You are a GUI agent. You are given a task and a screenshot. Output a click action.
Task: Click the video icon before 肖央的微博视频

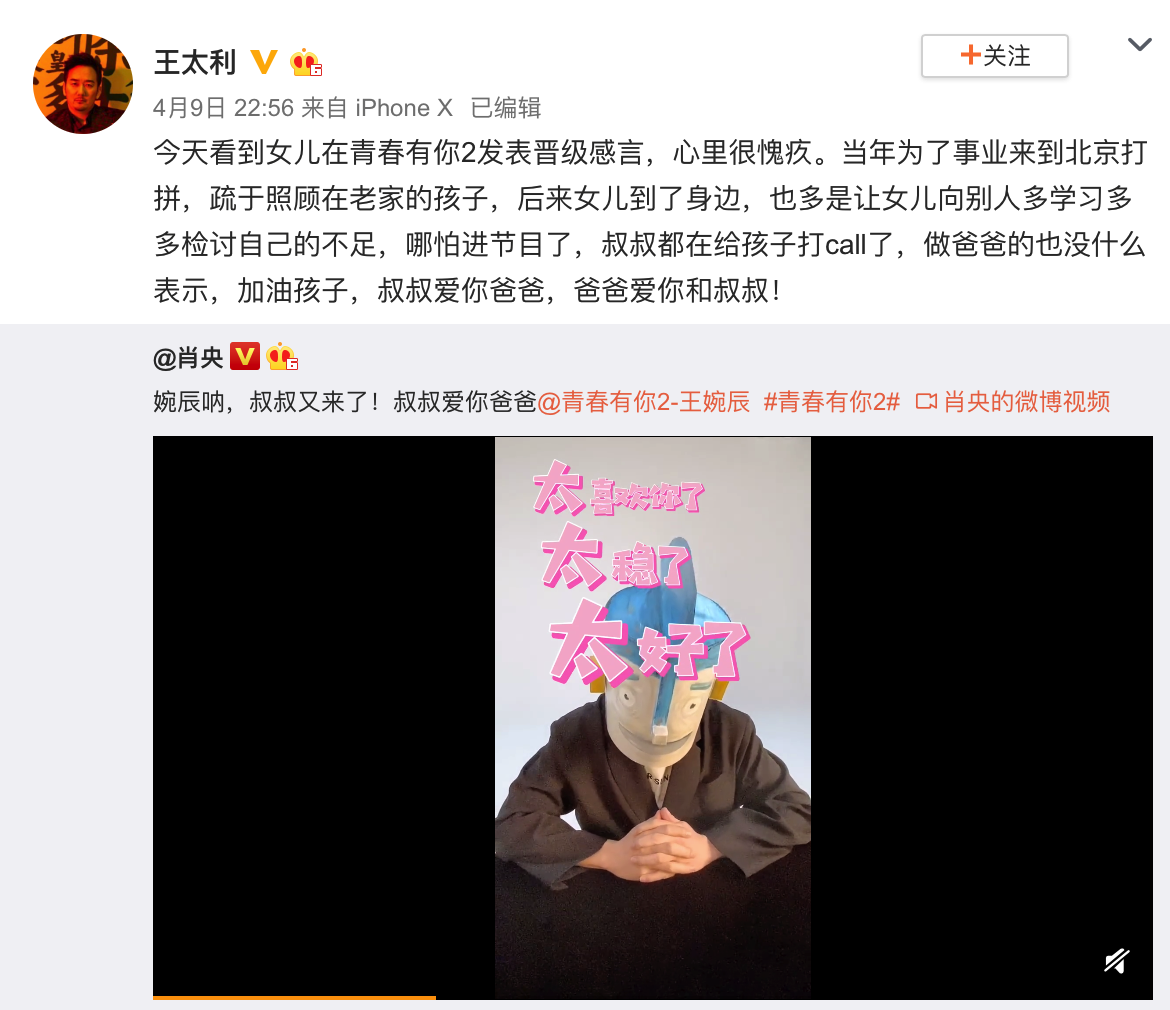click(x=926, y=401)
